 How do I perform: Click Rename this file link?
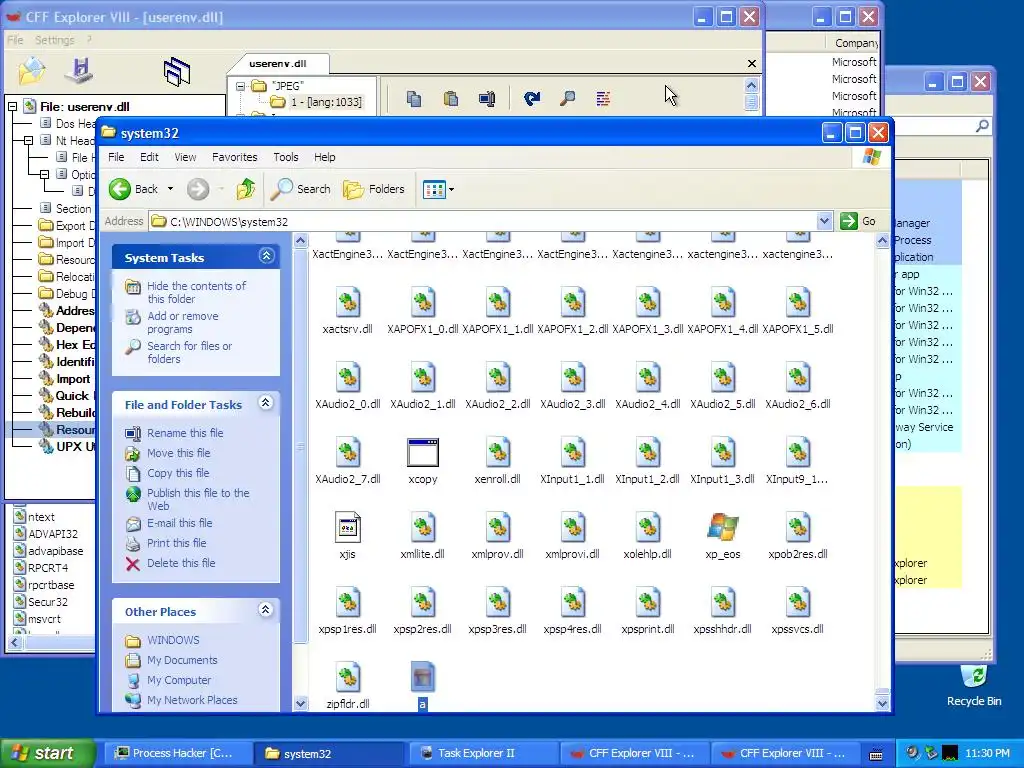point(185,433)
